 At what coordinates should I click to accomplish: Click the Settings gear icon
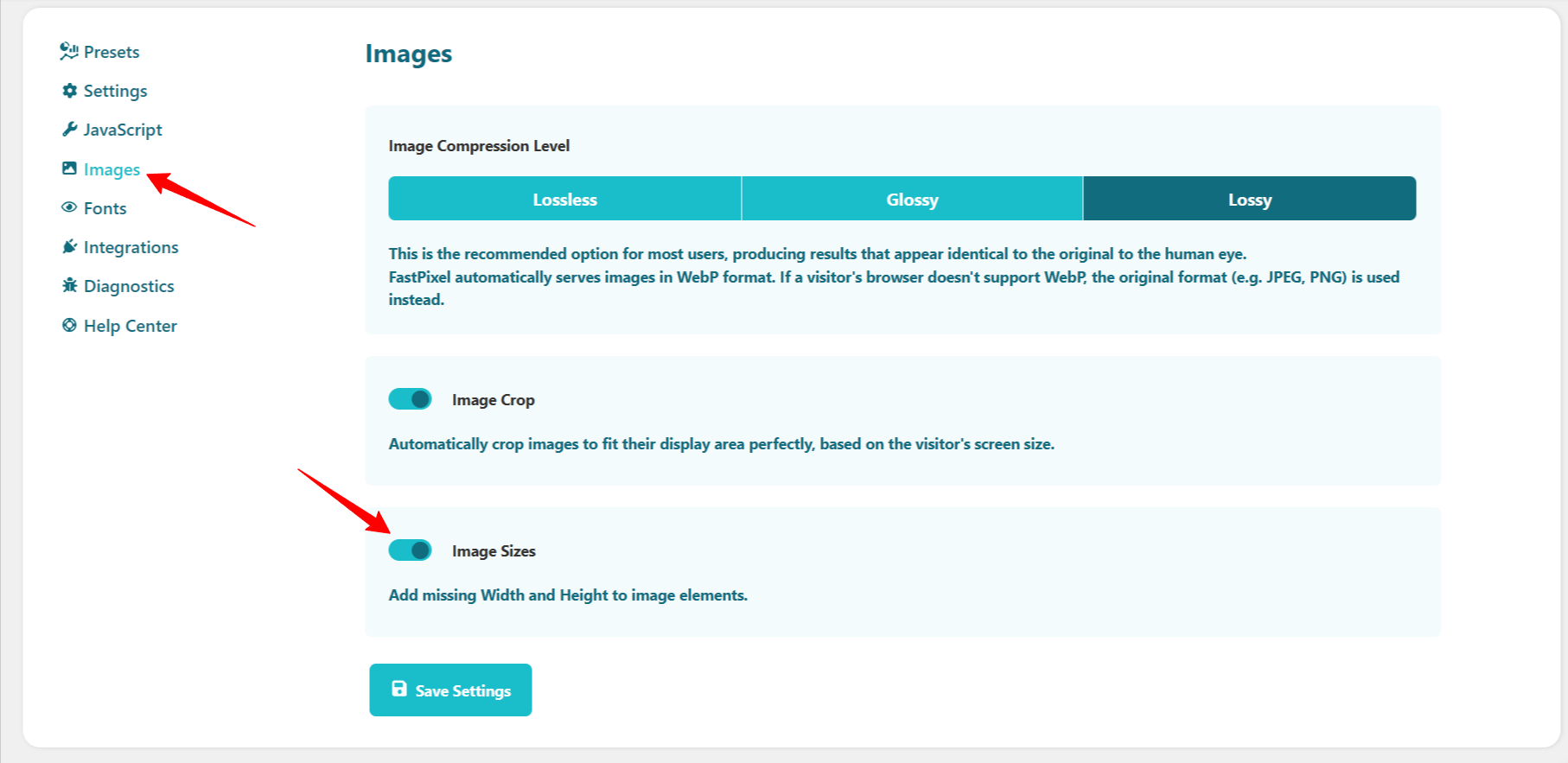70,91
